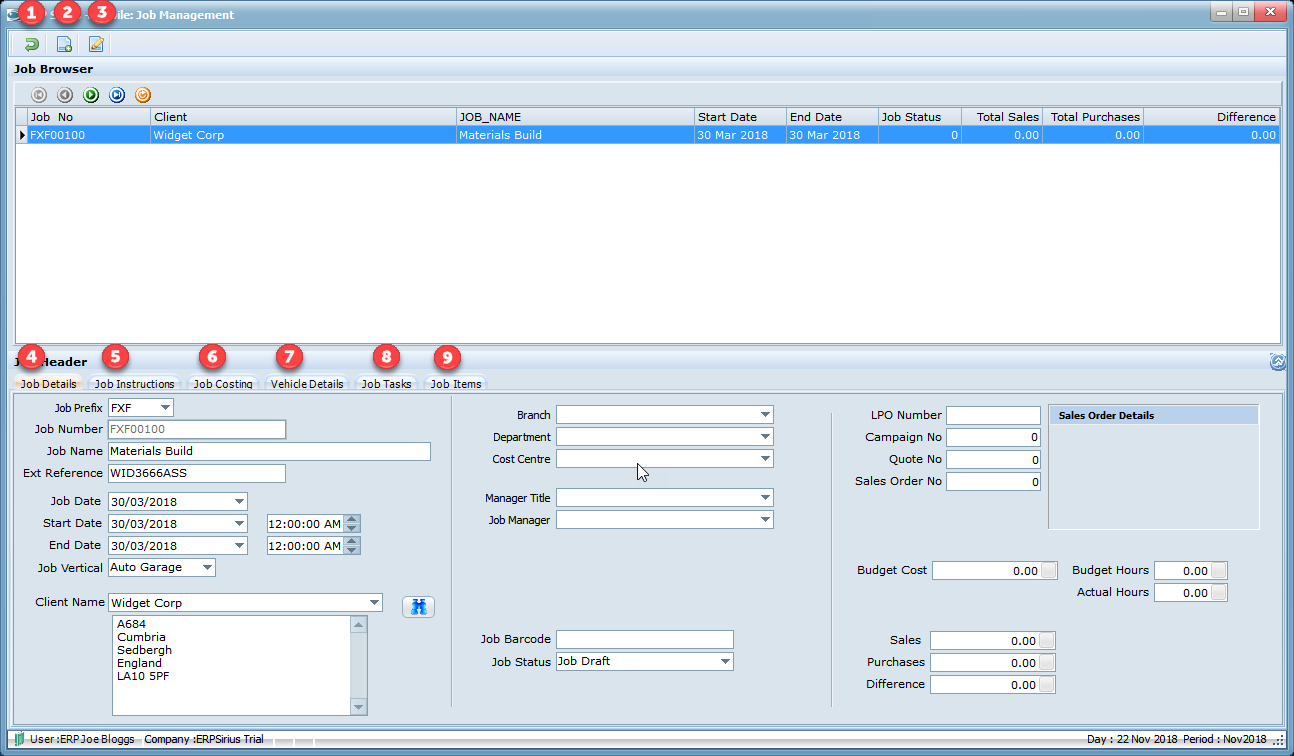Click the orange refresh icon in Job Browser

click(x=143, y=95)
